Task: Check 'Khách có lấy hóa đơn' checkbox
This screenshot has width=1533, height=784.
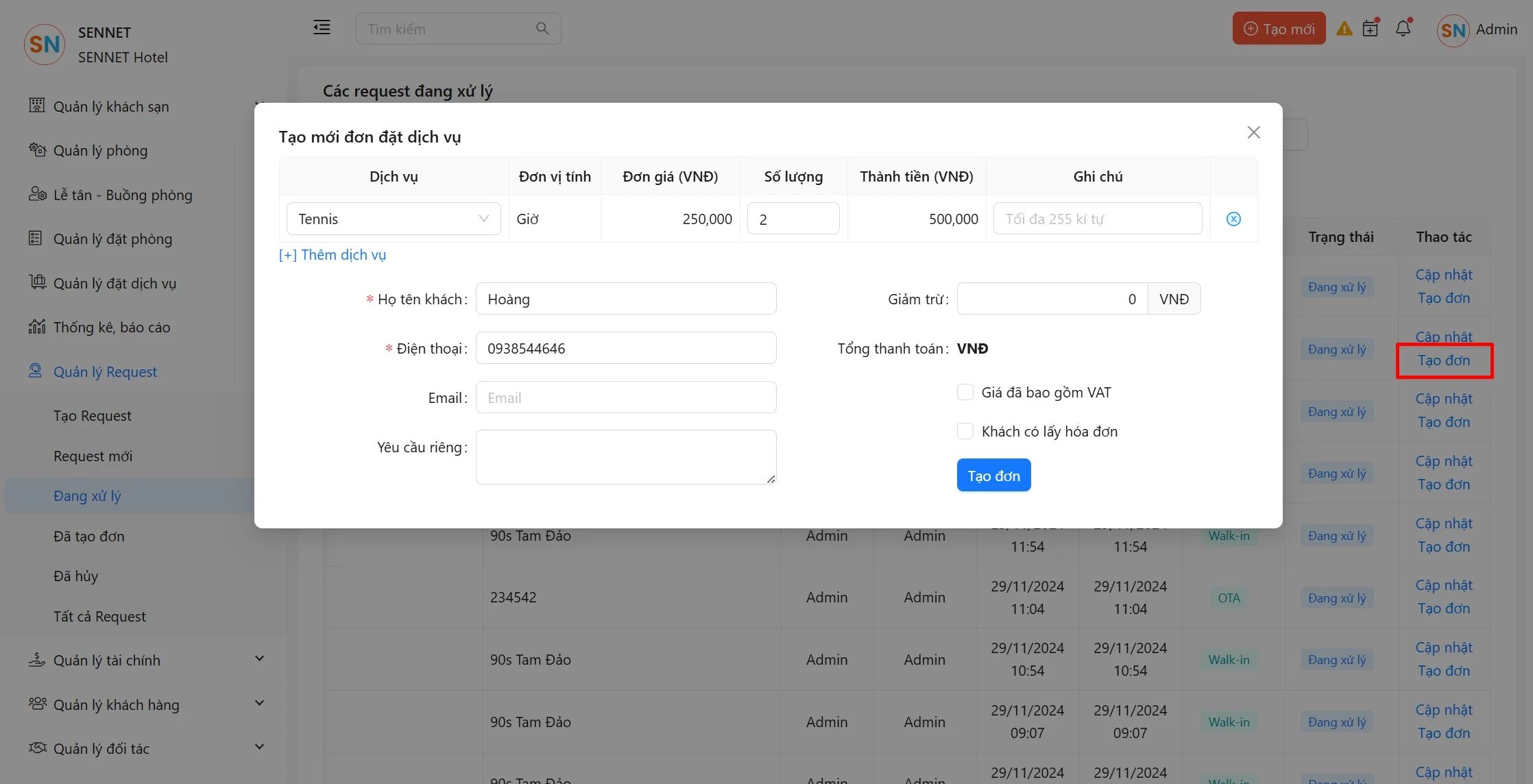Action: click(x=965, y=431)
